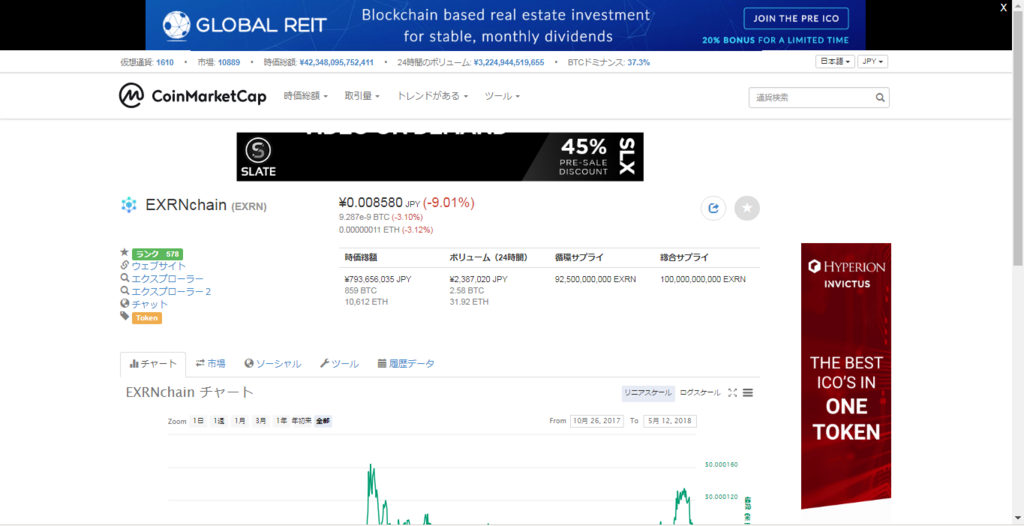This screenshot has height=526, width=1024.
Task: Set chart zoom to 年初来
Action: [x=302, y=421]
